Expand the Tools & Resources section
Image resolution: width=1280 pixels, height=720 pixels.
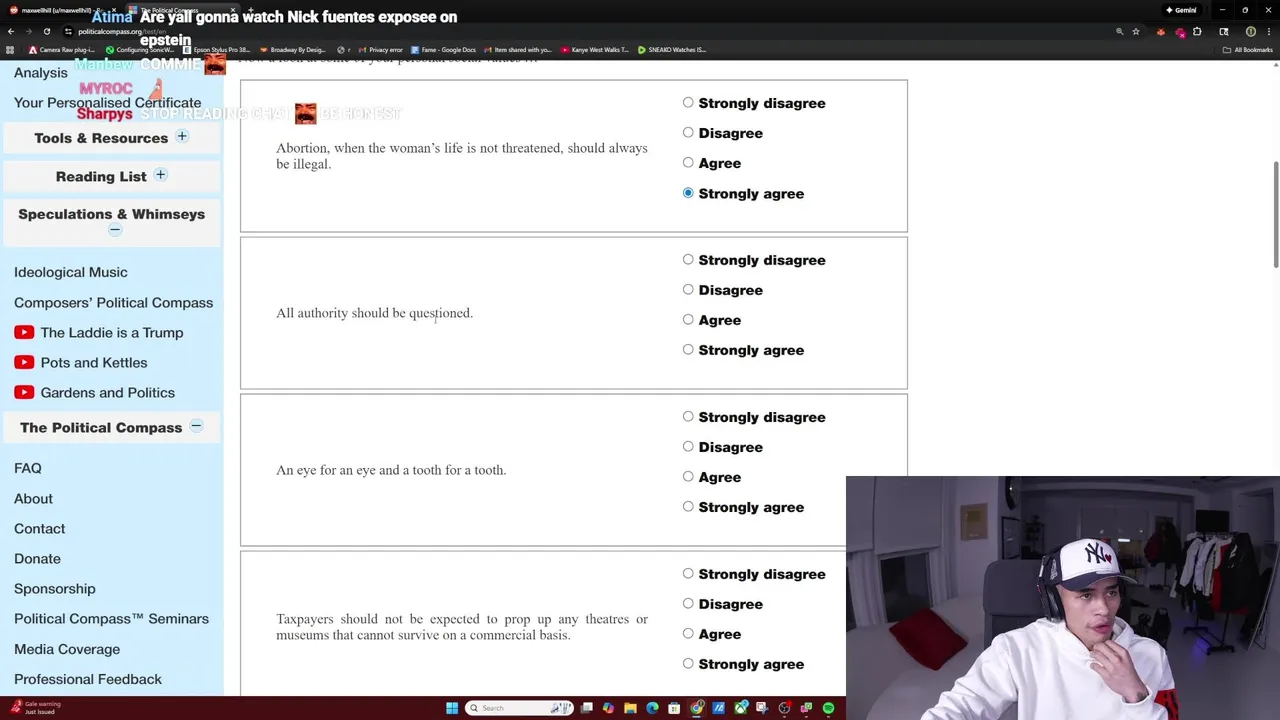click(182, 136)
